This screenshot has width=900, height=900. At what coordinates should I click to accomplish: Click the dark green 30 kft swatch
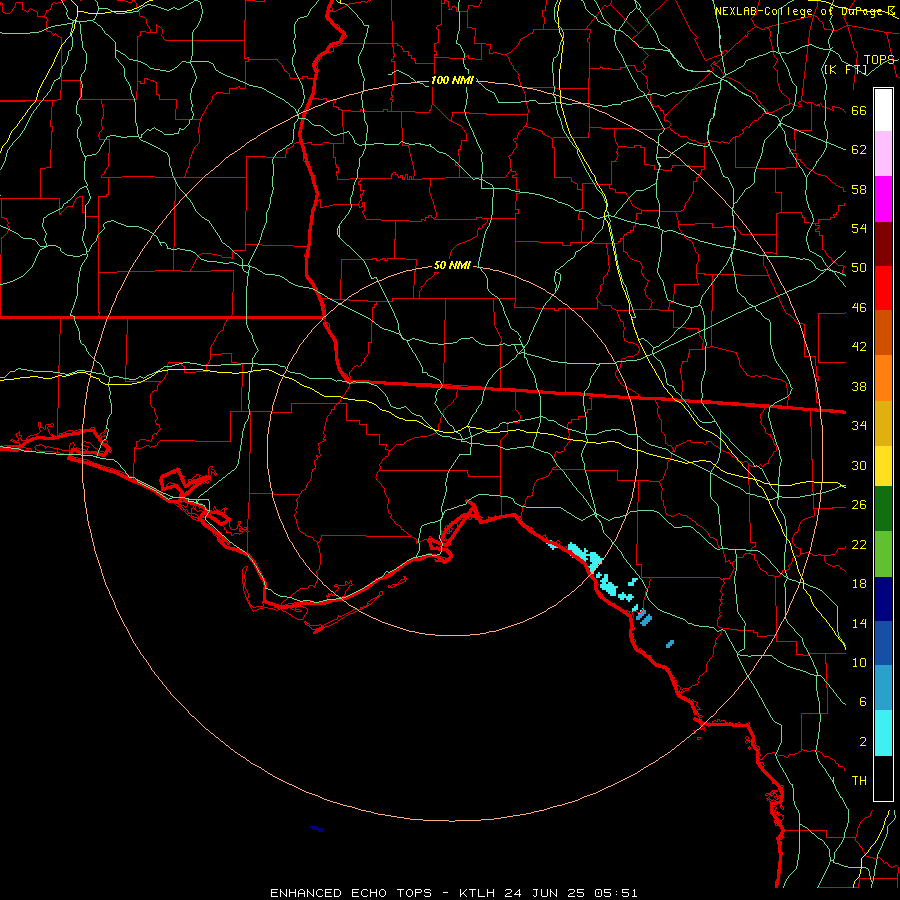pyautogui.click(x=883, y=509)
